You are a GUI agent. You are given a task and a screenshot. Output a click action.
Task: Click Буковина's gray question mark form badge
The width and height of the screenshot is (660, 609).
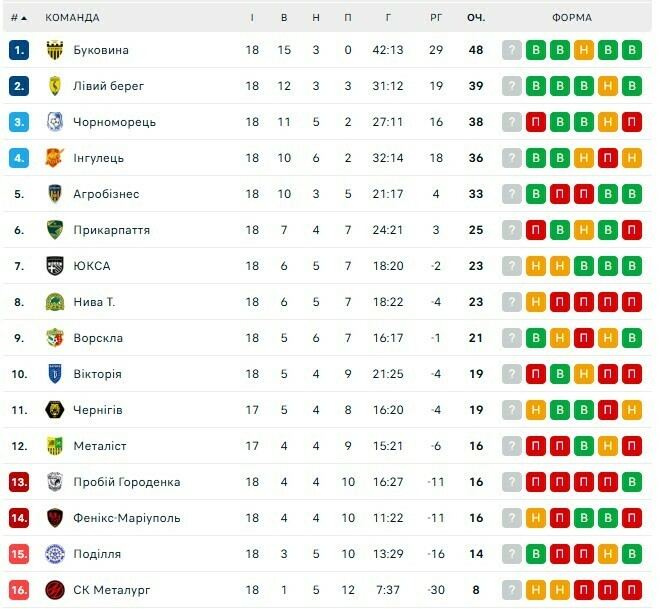[x=512, y=50]
